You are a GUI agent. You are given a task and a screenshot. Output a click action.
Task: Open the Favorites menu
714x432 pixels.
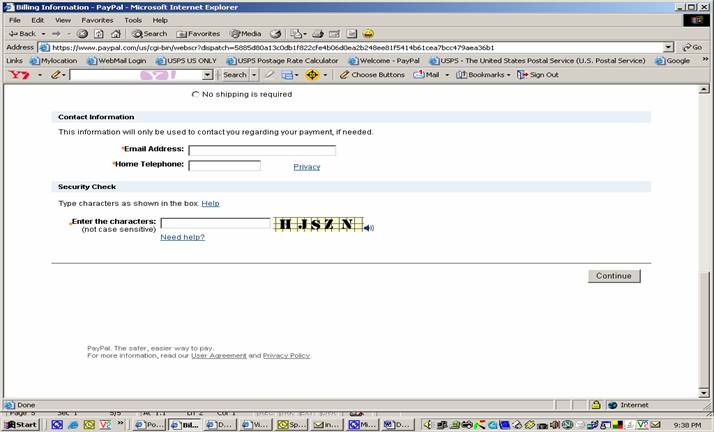(97, 20)
